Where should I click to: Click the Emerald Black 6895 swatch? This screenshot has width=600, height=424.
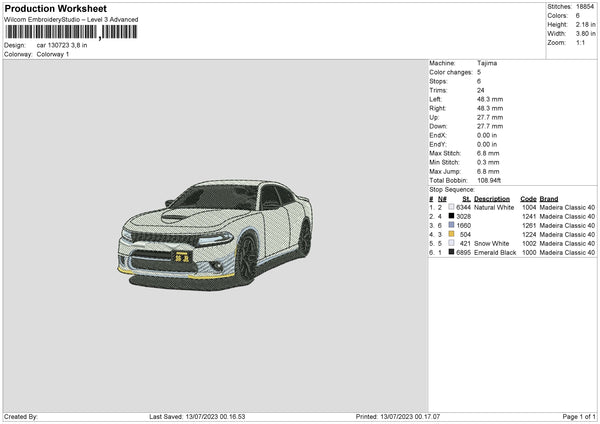tap(452, 252)
